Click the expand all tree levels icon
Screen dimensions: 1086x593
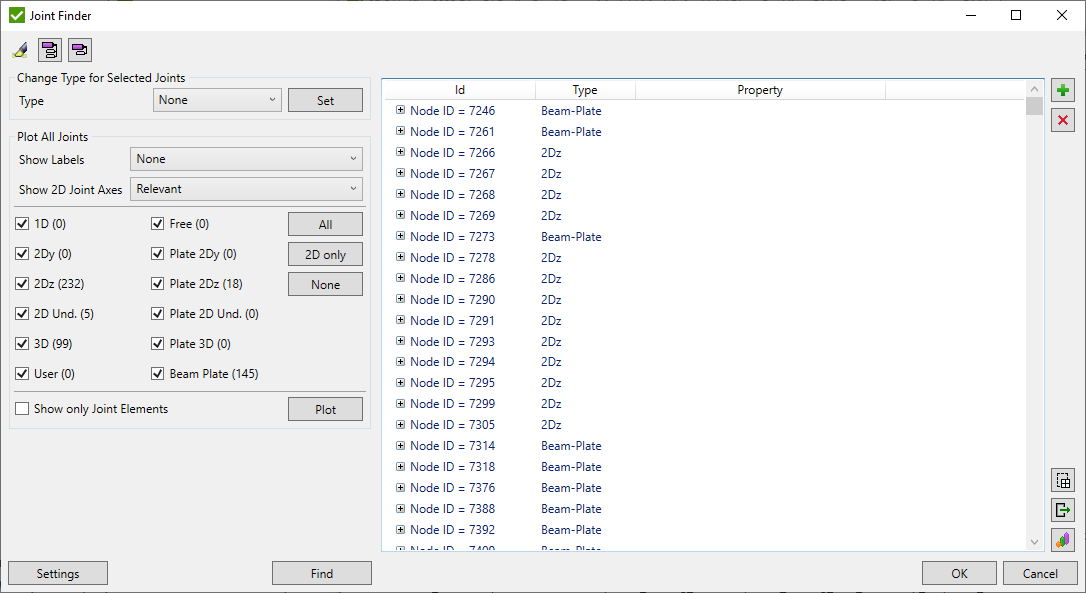coord(50,50)
